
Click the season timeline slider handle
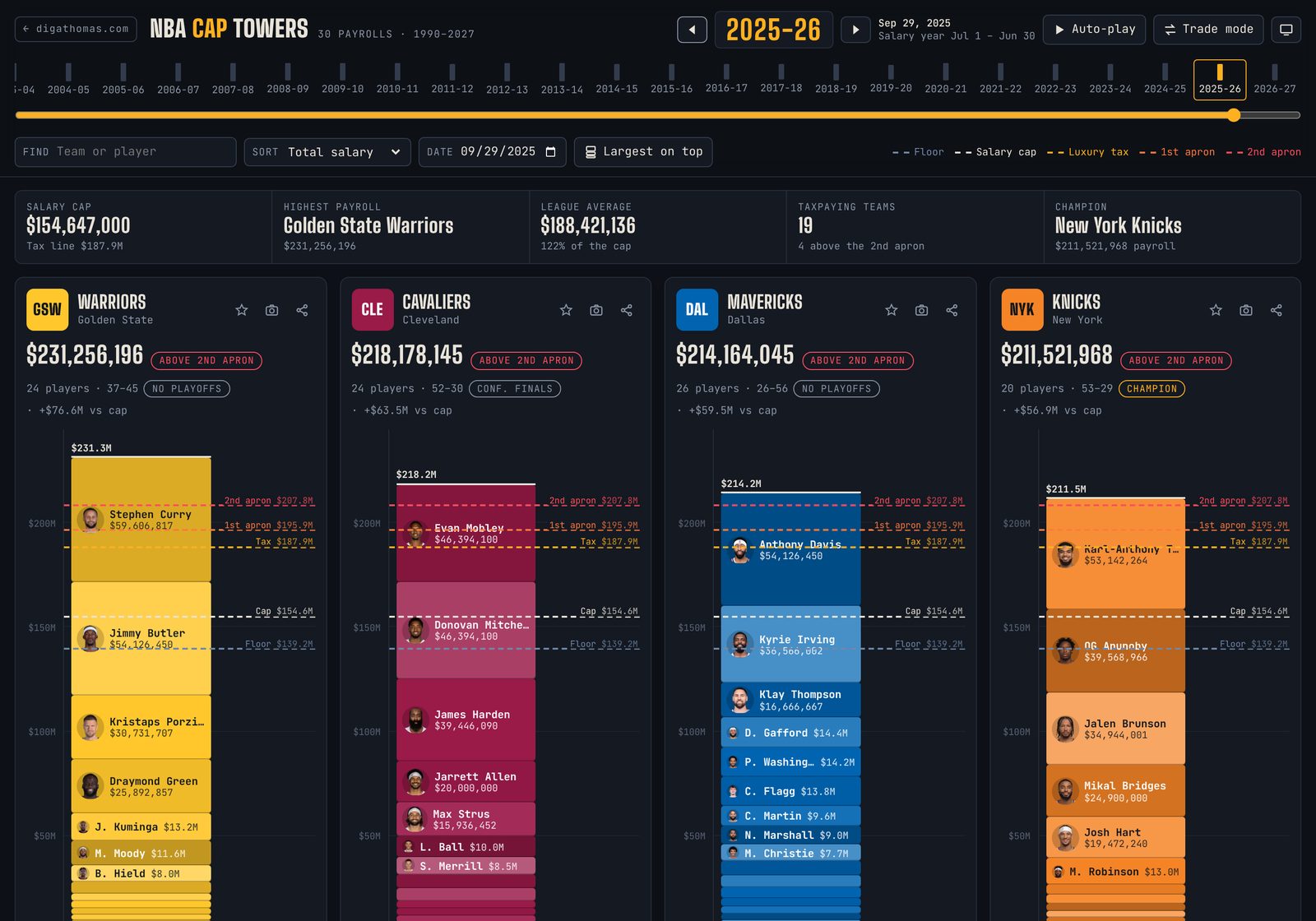coord(1234,115)
